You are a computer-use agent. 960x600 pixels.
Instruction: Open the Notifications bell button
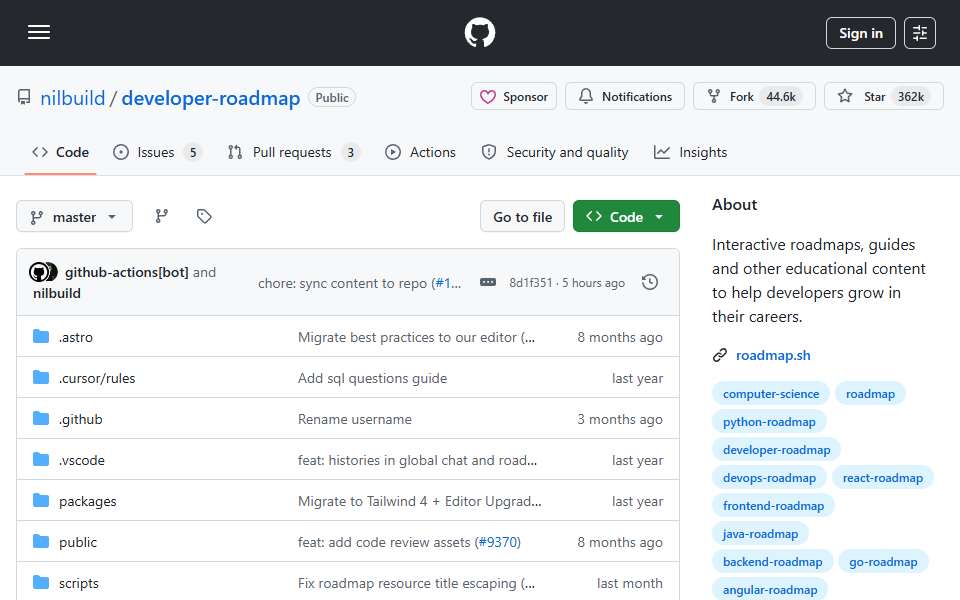click(624, 97)
